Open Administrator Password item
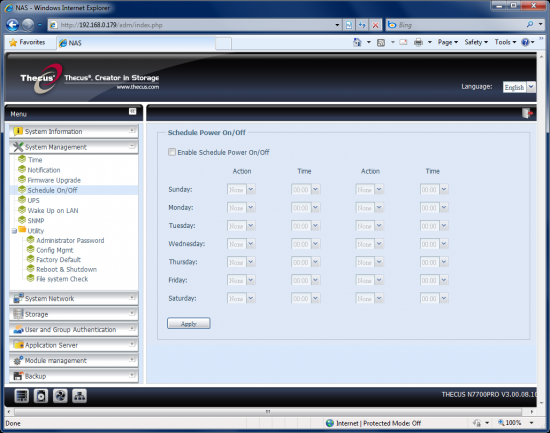The width and height of the screenshot is (550, 433). pyautogui.click(x=70, y=240)
